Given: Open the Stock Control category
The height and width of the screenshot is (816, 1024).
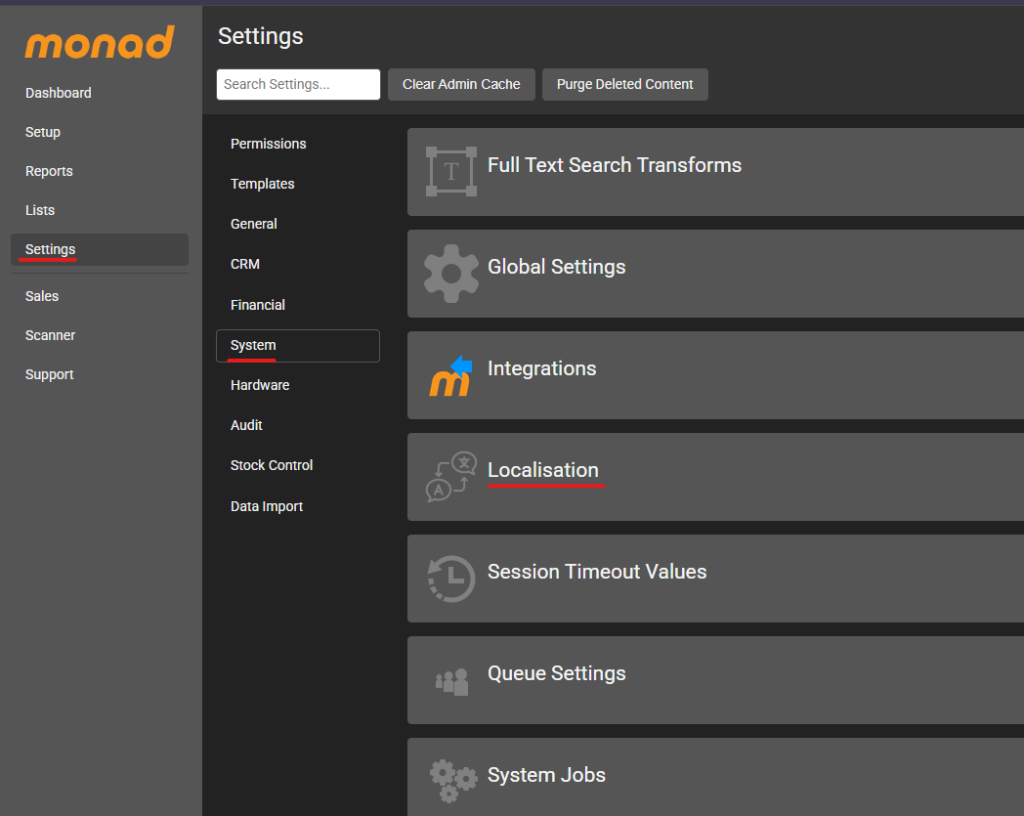Looking at the screenshot, I should pyautogui.click(x=271, y=465).
